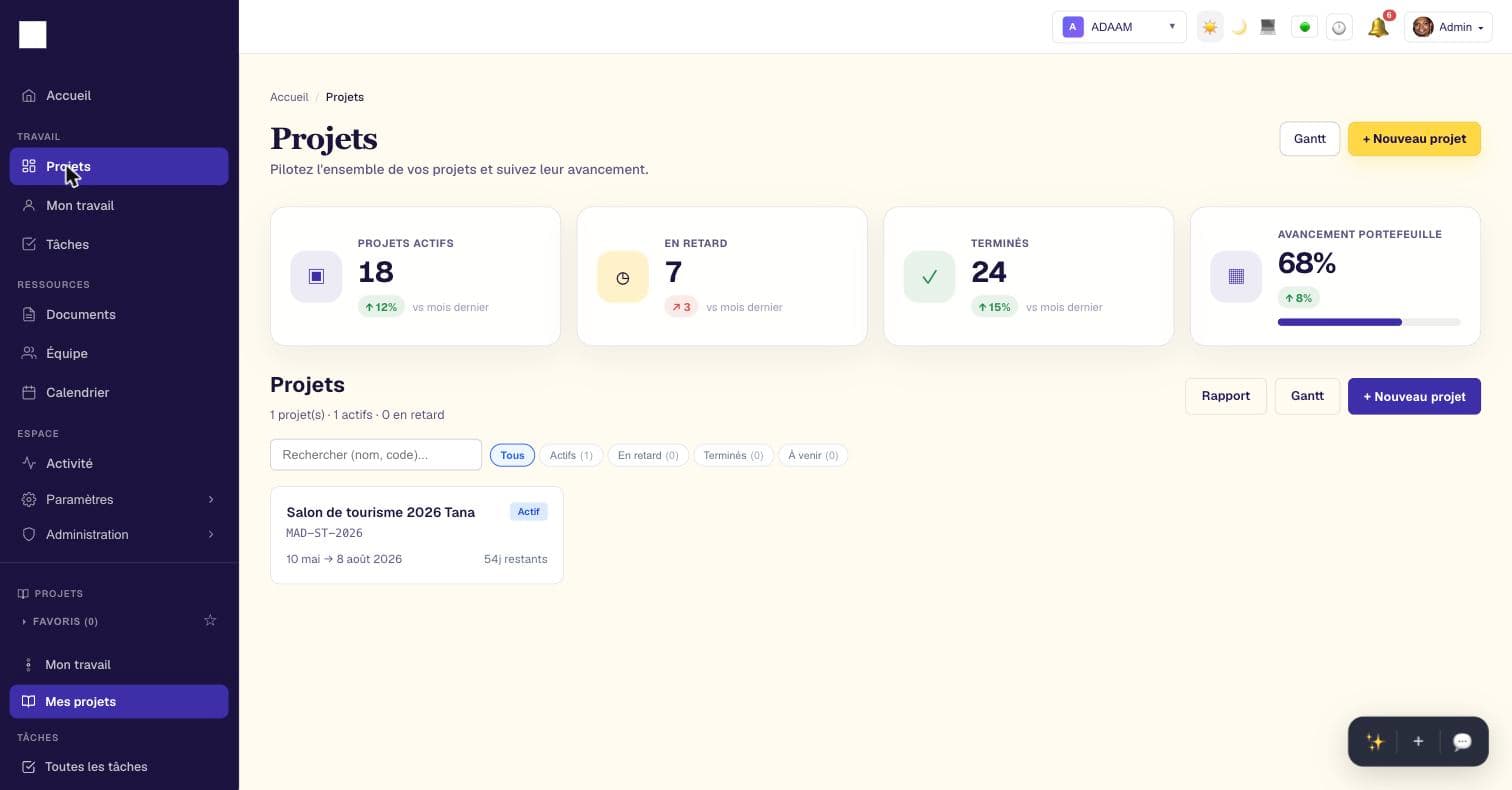Viewport: 1512px width, 790px height.
Task: Open Calendrier in the sidebar
Action: [119, 392]
